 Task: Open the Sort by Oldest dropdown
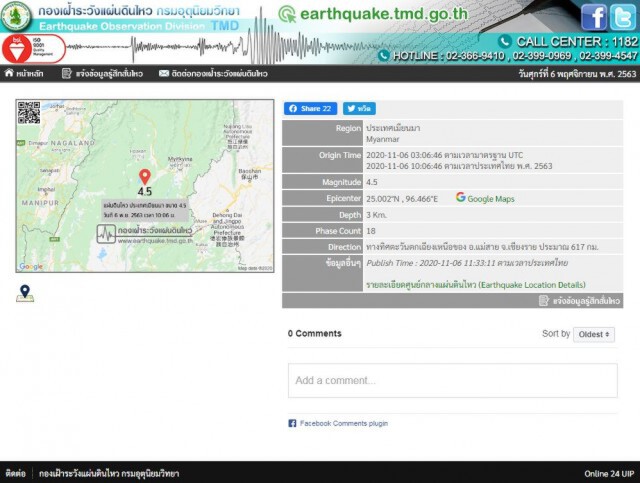594,334
